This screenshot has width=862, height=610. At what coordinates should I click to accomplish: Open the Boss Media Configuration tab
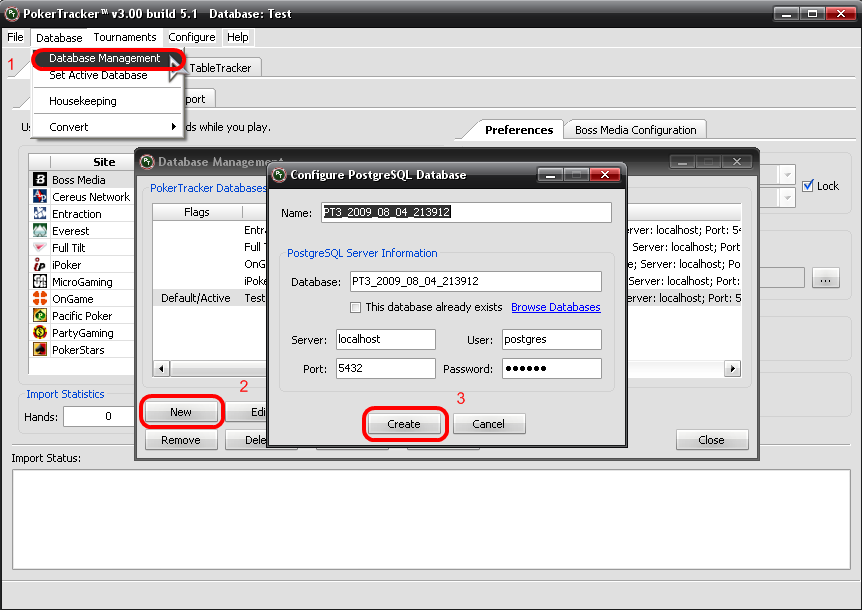point(636,130)
